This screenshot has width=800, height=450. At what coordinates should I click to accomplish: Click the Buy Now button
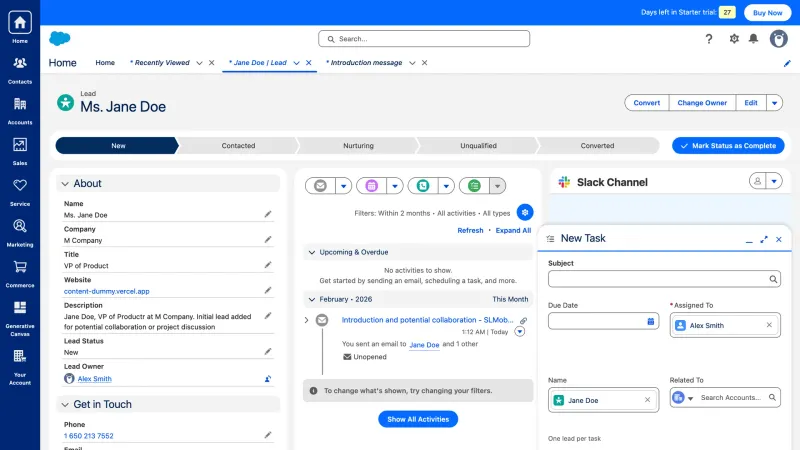(x=767, y=13)
